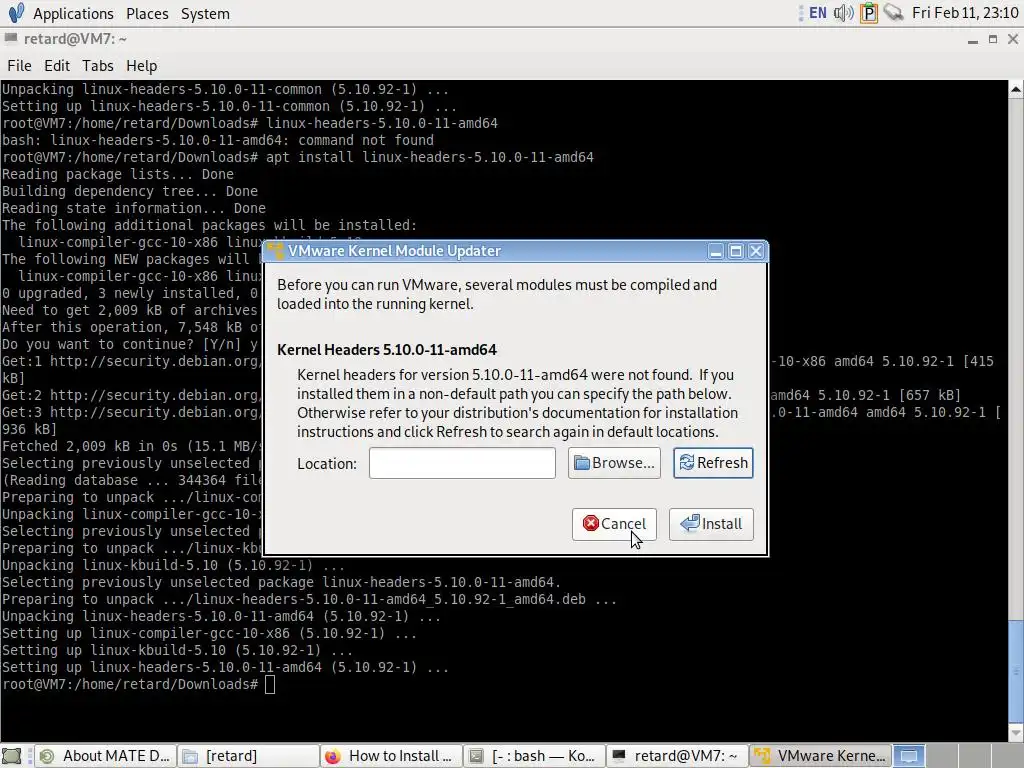1024x768 pixels.
Task: Click the terminal prompt line at bottom
Action: (138, 684)
